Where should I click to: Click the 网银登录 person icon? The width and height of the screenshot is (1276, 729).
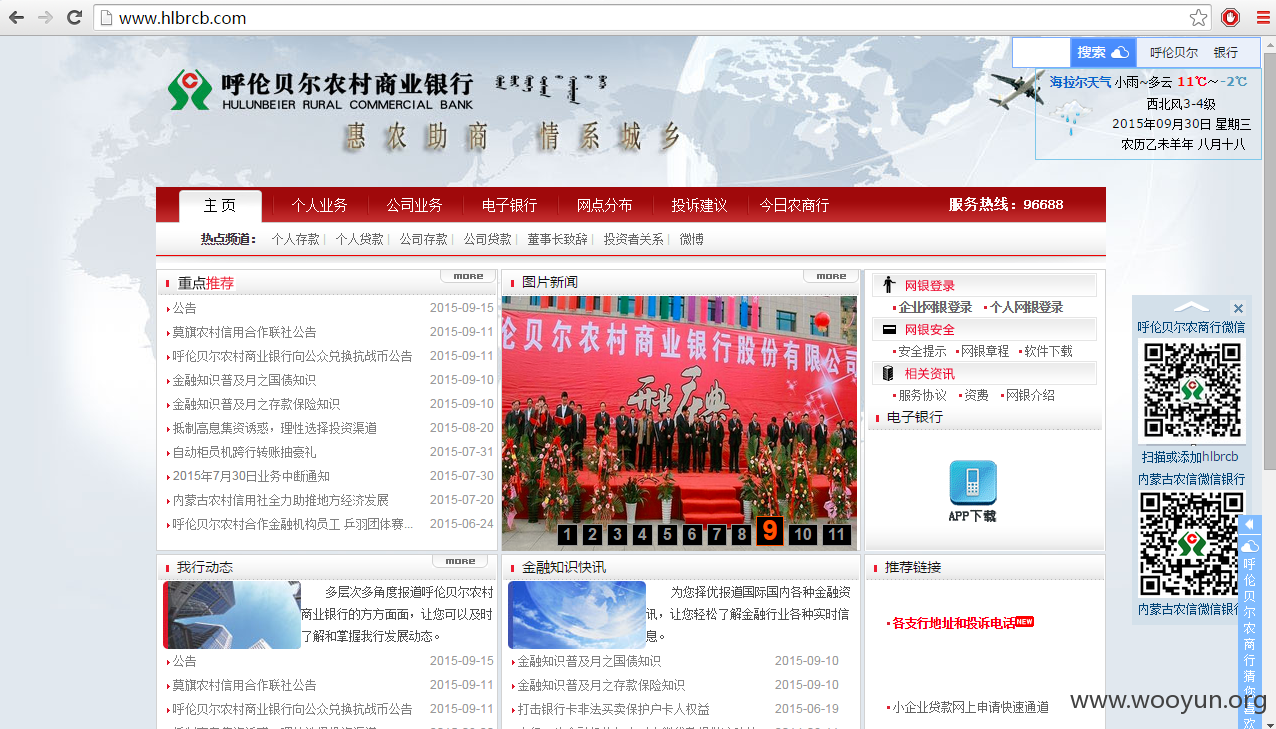(x=889, y=285)
